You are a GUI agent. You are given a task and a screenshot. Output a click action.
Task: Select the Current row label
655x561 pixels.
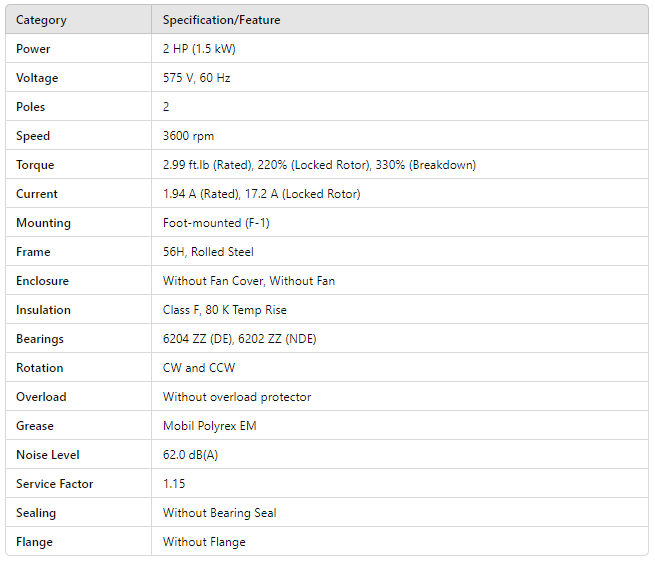pyautogui.click(x=37, y=194)
